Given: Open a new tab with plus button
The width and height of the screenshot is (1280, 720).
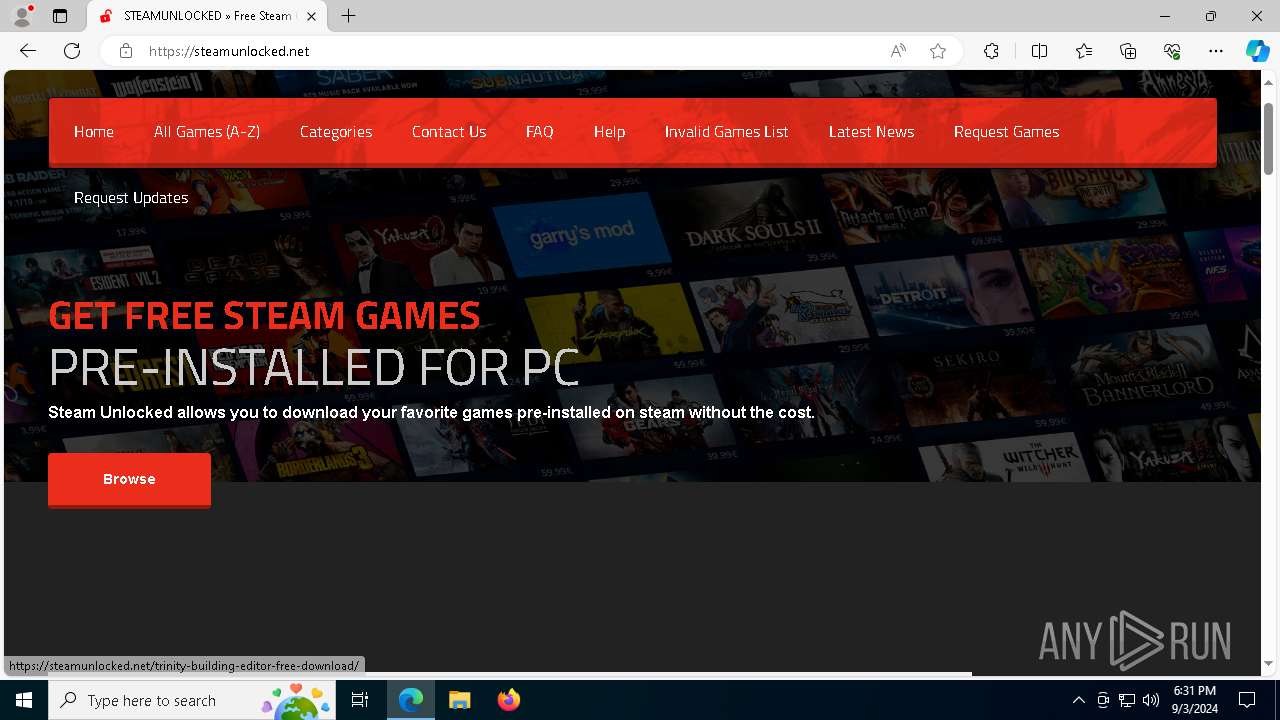Looking at the screenshot, I should pos(348,16).
